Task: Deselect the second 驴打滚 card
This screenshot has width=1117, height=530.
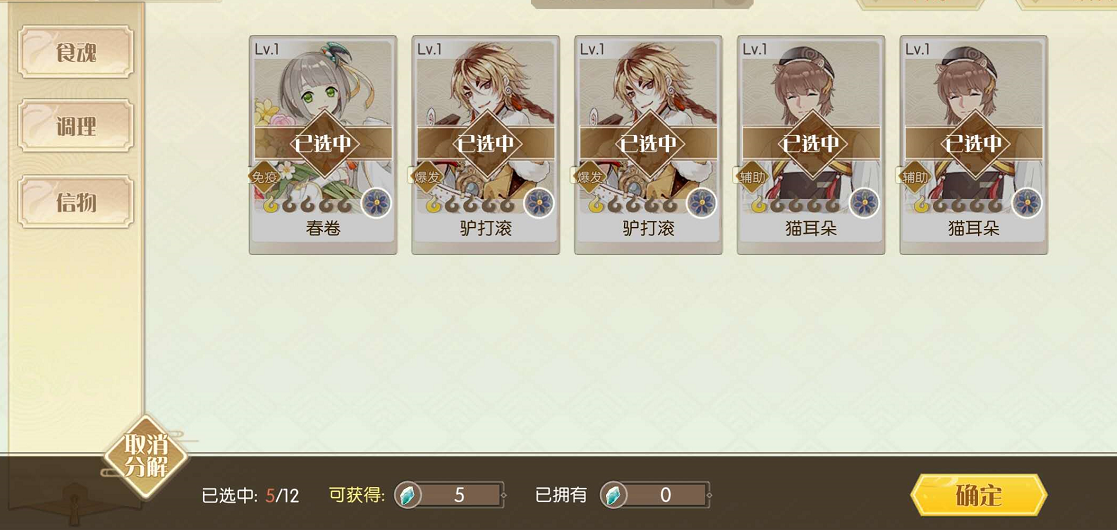Action: pos(648,145)
